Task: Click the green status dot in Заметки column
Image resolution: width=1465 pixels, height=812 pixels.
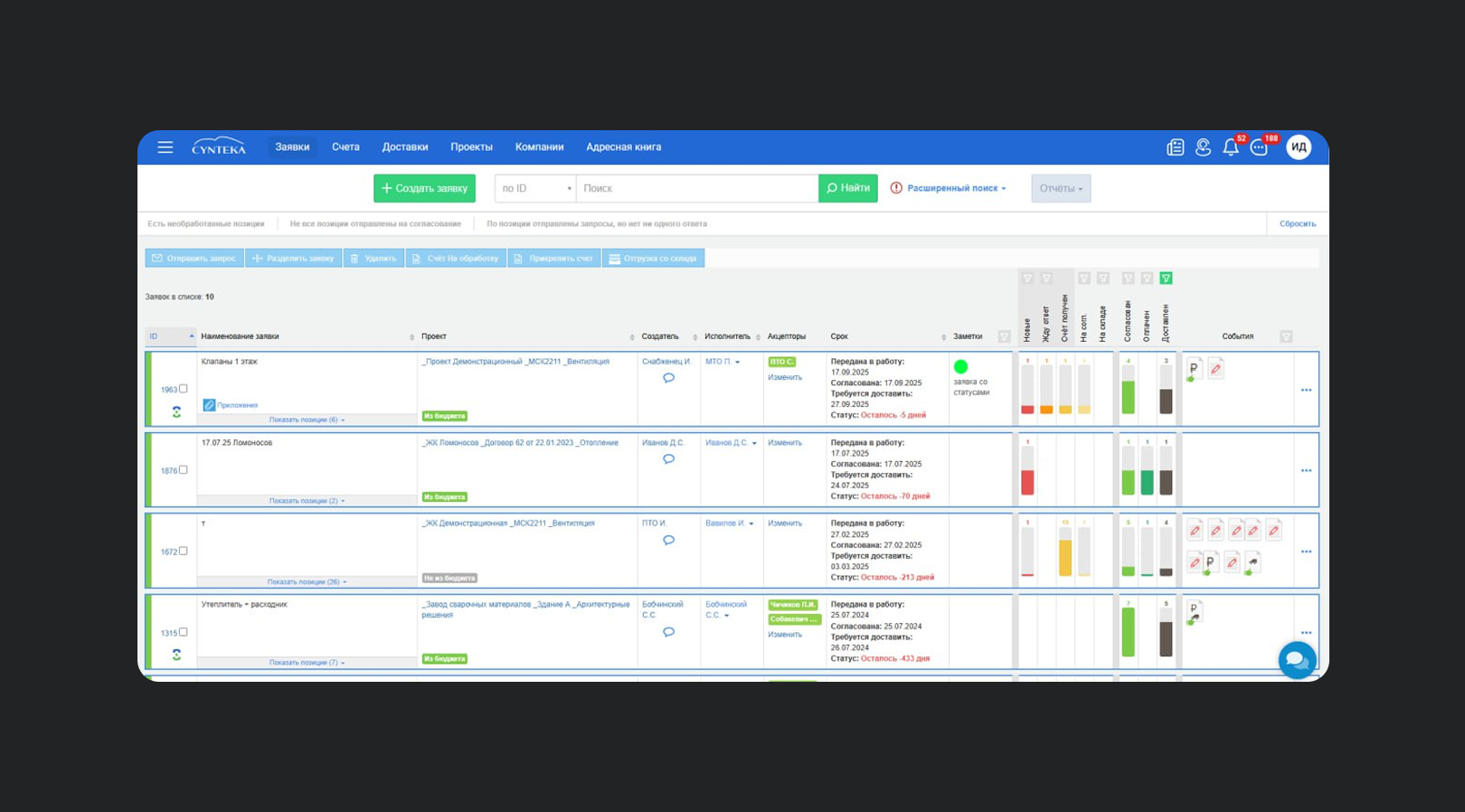Action: tap(960, 366)
